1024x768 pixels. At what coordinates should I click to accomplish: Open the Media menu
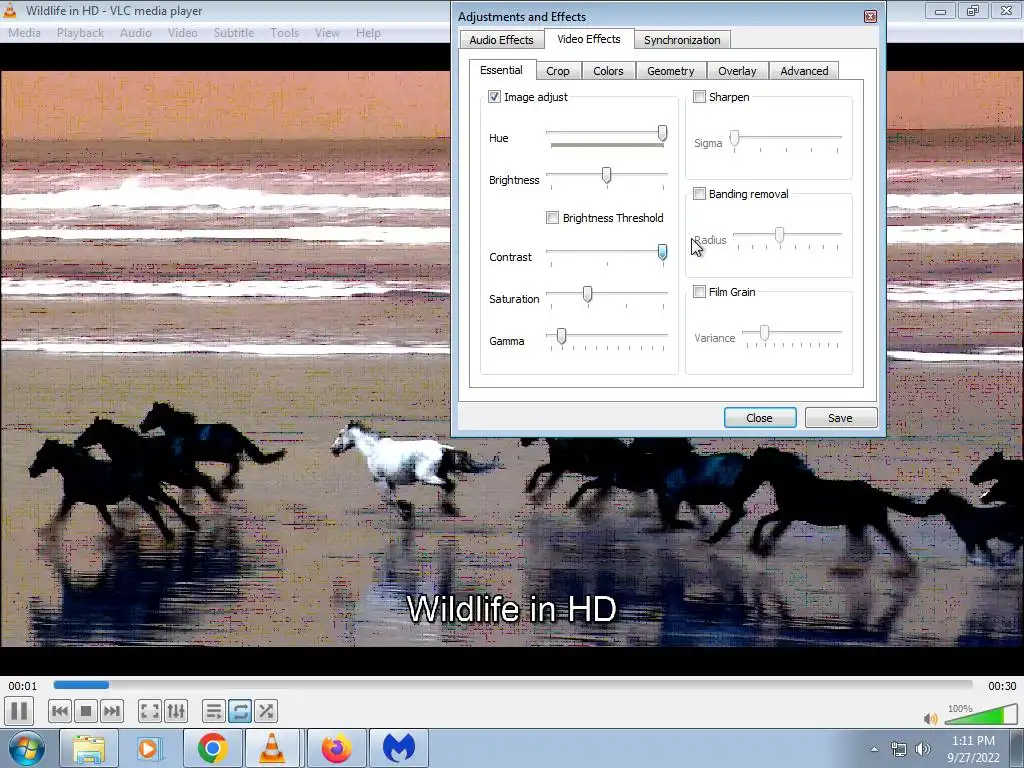point(24,33)
